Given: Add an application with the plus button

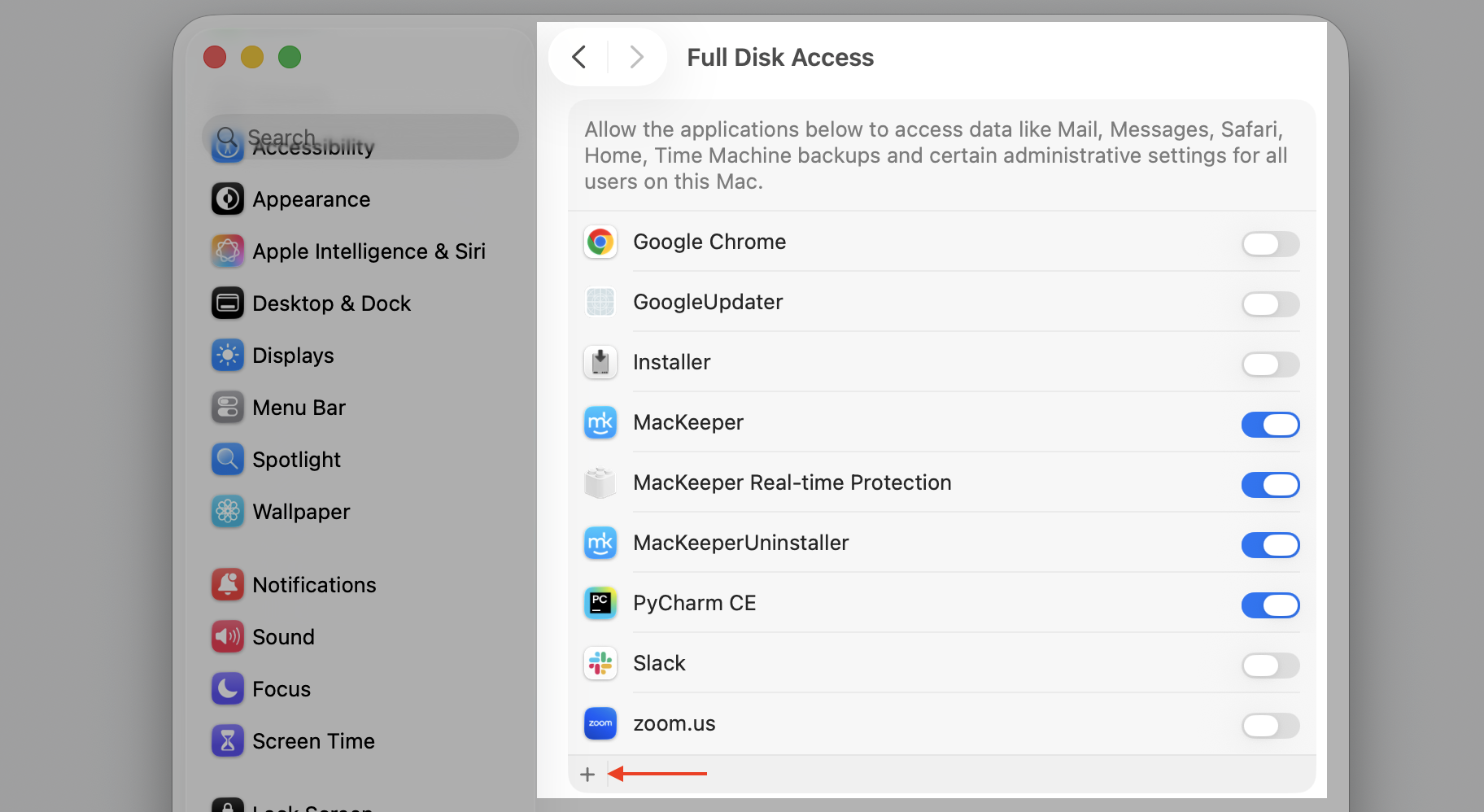Looking at the screenshot, I should pyautogui.click(x=587, y=775).
